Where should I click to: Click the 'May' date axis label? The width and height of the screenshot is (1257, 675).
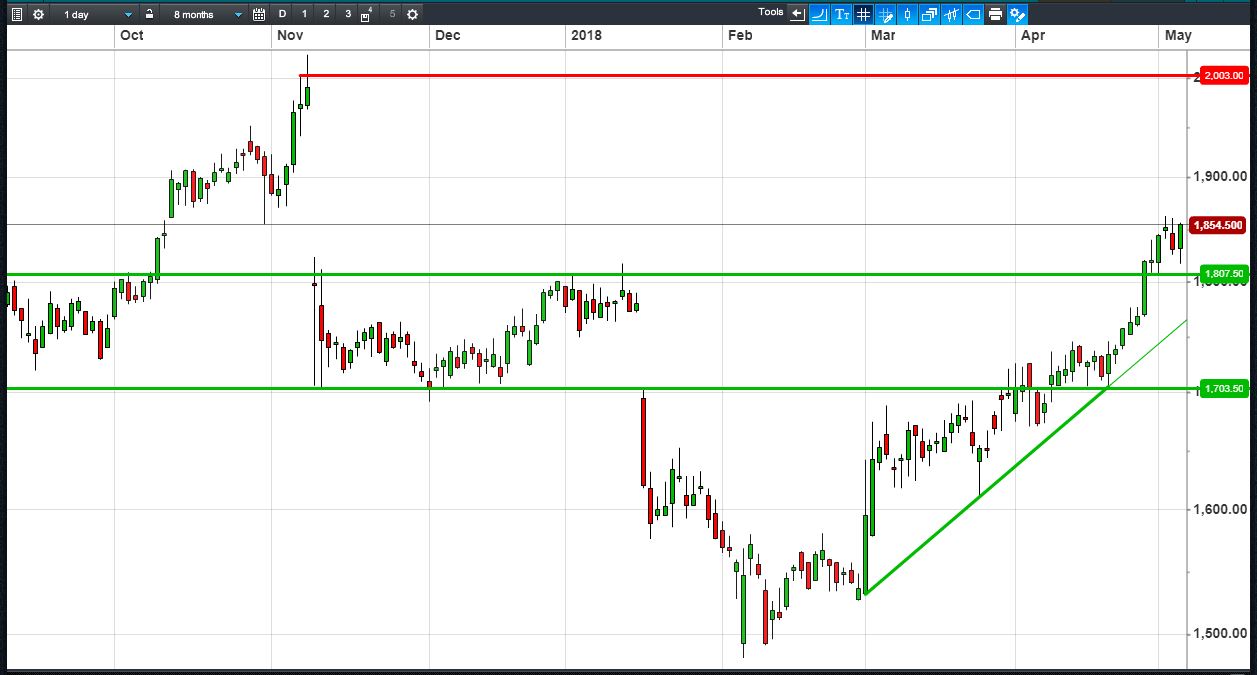pyautogui.click(x=1178, y=36)
